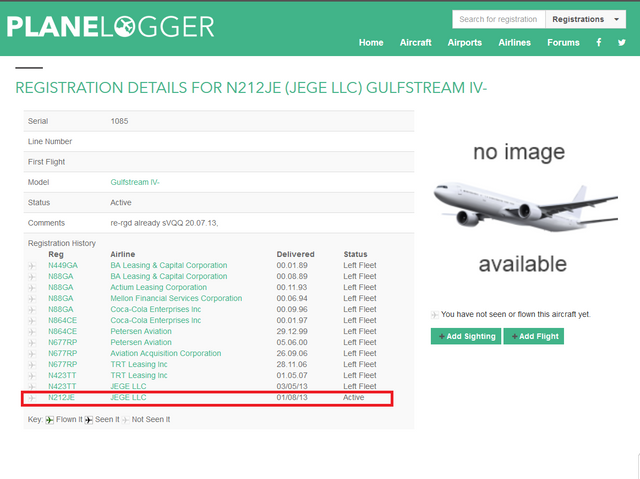Click the Seen It key icon
The height and width of the screenshot is (479, 640).
pyautogui.click(x=89, y=420)
